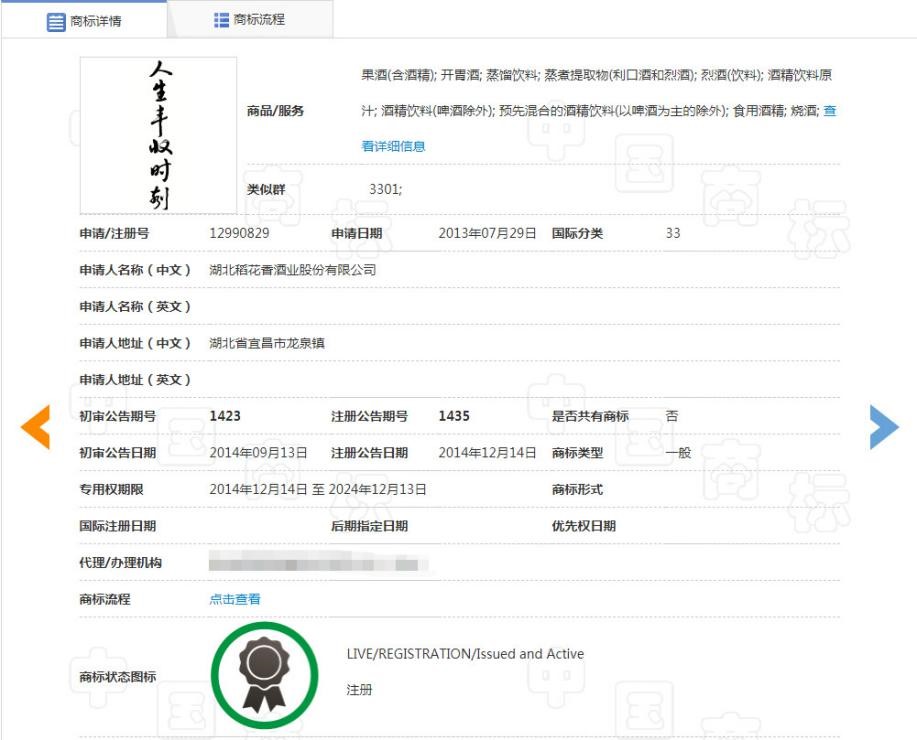Click the application date 2013年07月29日
The height and width of the screenshot is (740, 917).
487,233
